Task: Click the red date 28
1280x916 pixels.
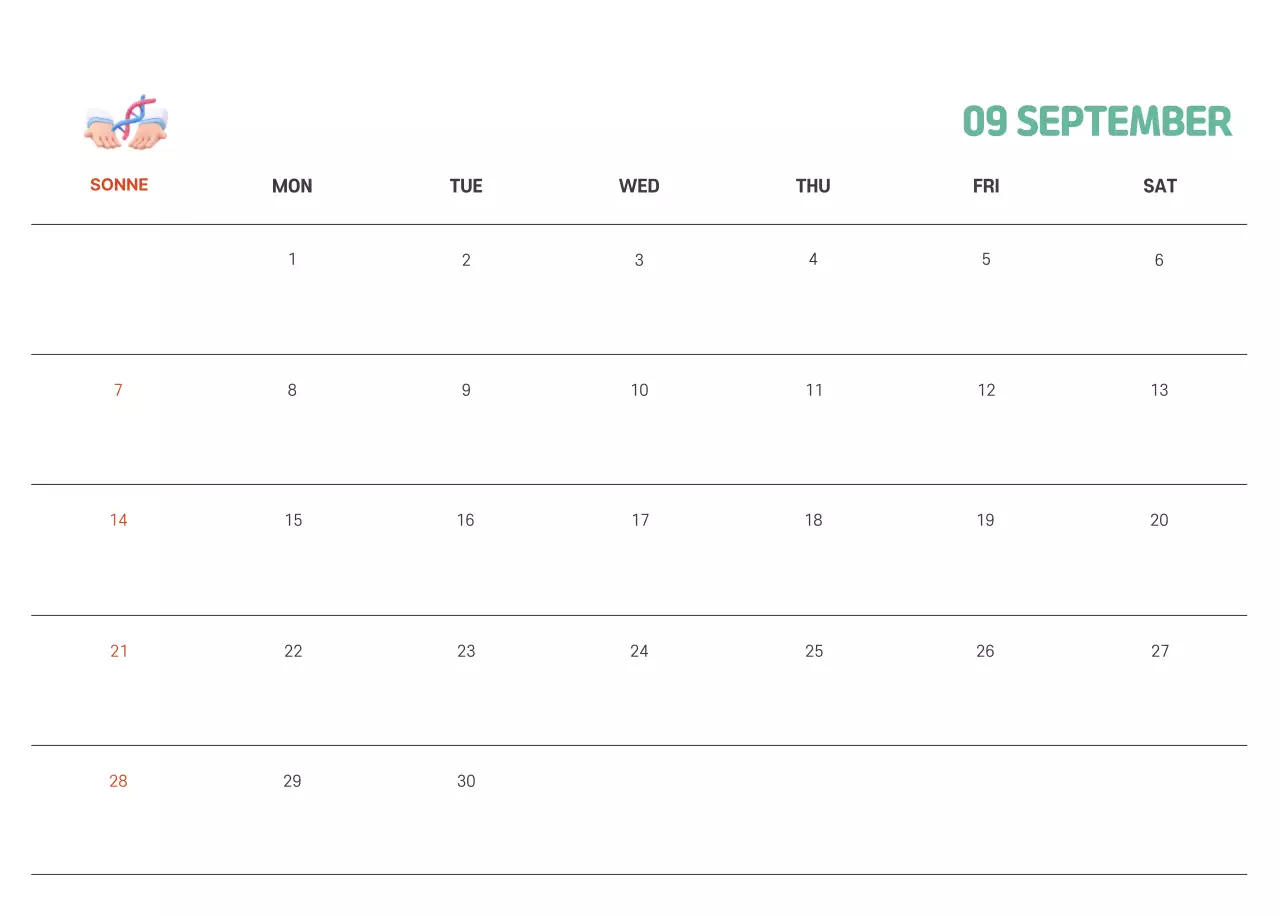Action: (x=118, y=781)
